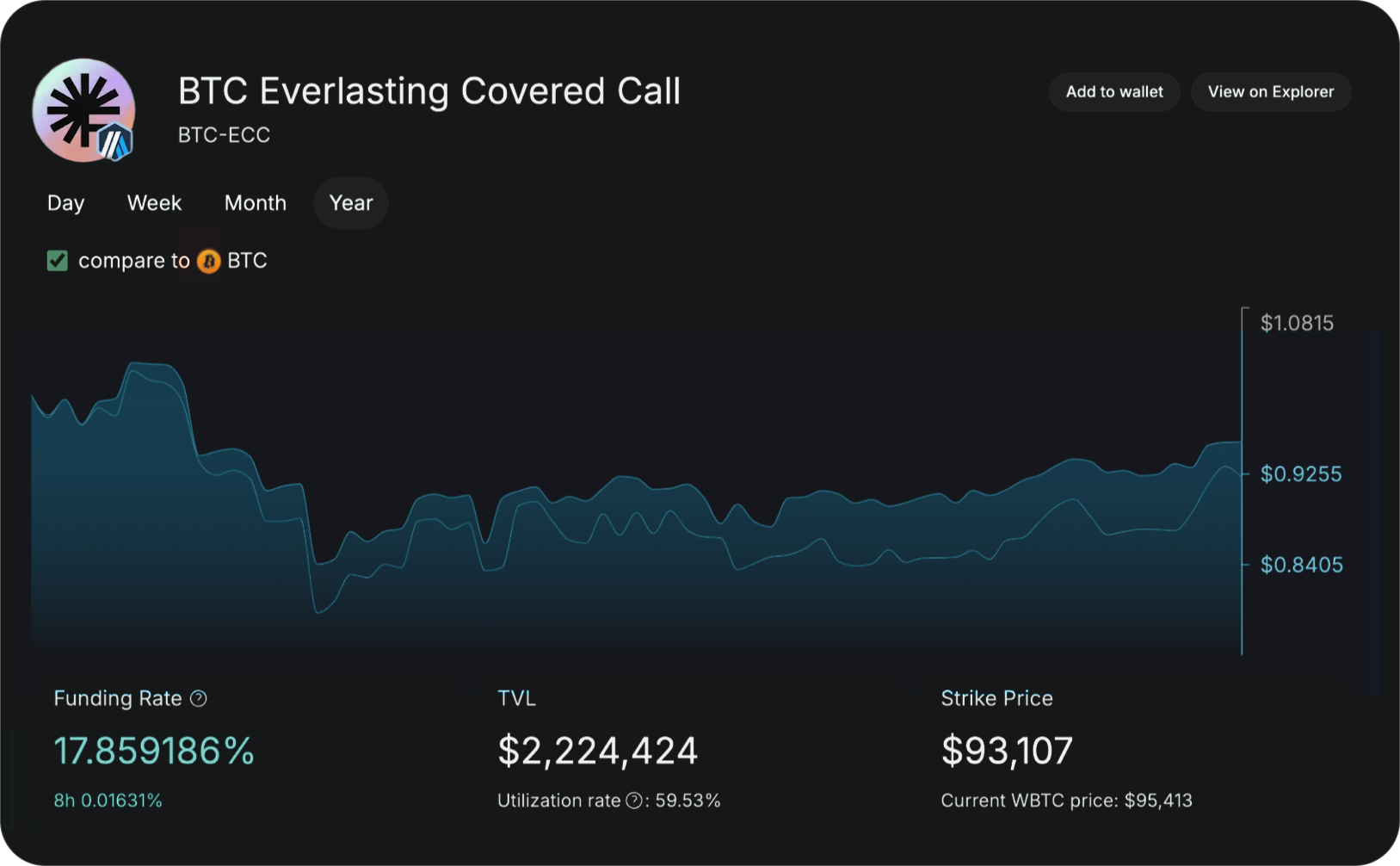The height and width of the screenshot is (866, 1400).
Task: Open the Utilization rate info icon
Action: [x=634, y=801]
